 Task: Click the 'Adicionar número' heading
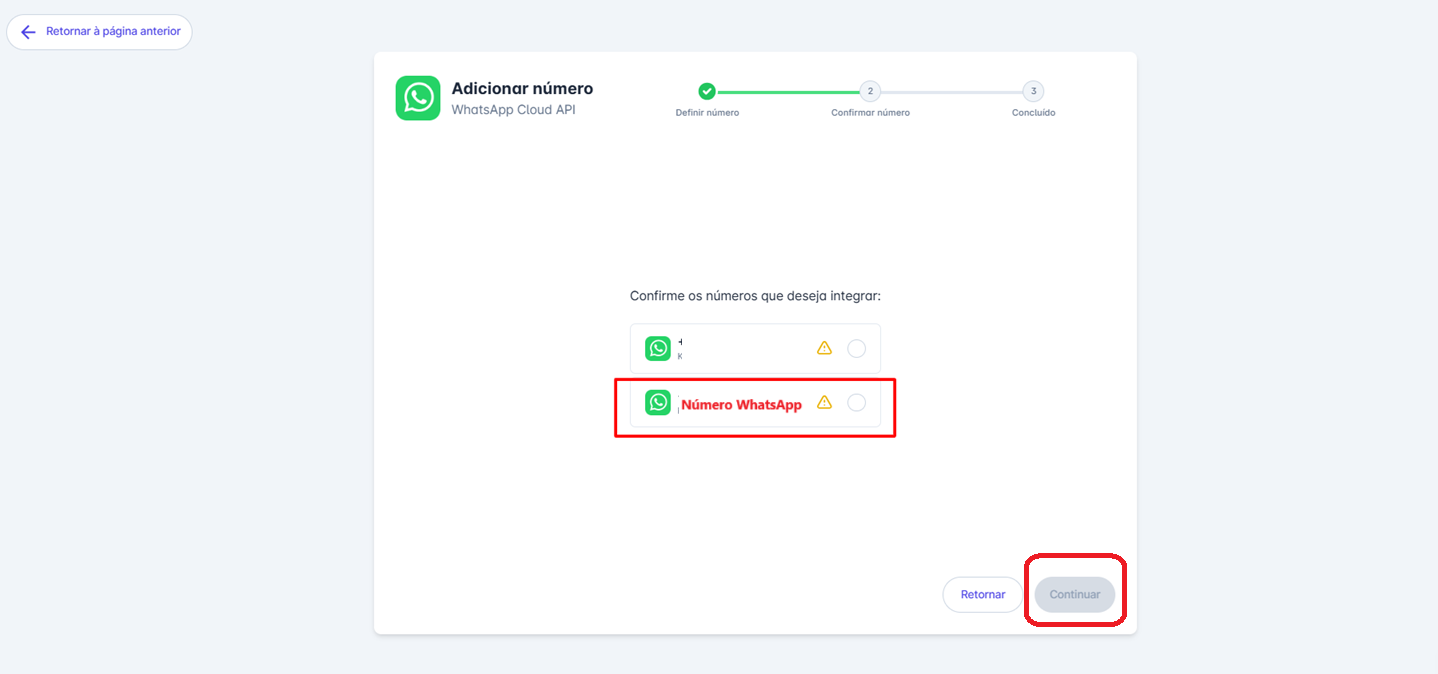pos(522,89)
